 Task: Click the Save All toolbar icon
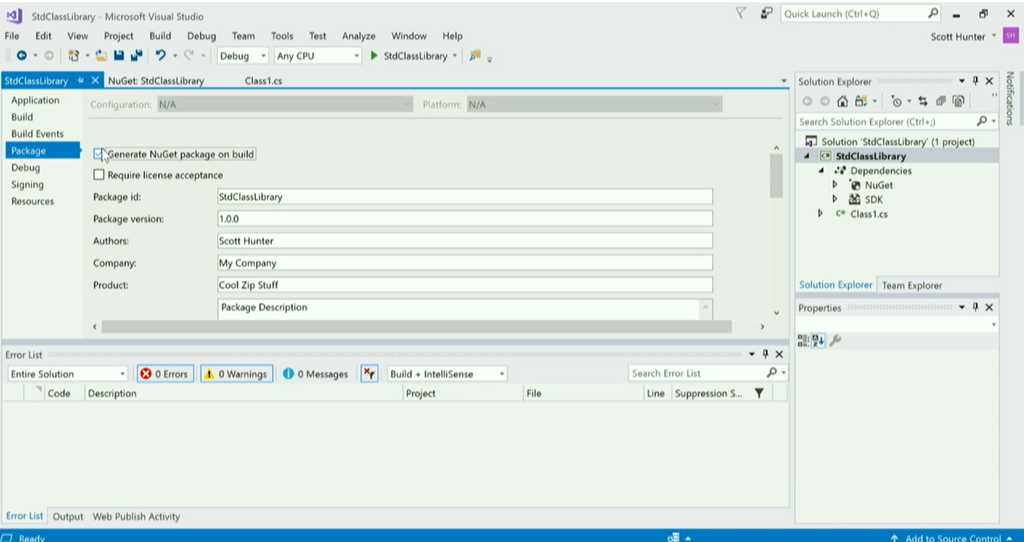click(136, 56)
